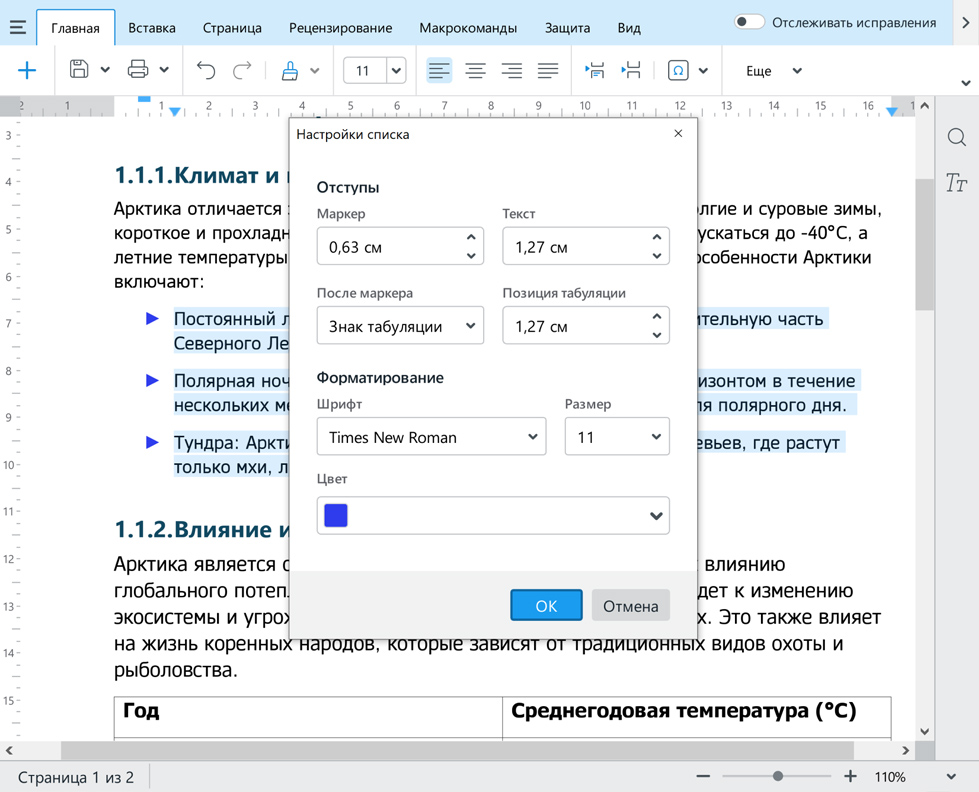Click the center text alignment icon
This screenshot has height=792, width=979.
tap(475, 70)
